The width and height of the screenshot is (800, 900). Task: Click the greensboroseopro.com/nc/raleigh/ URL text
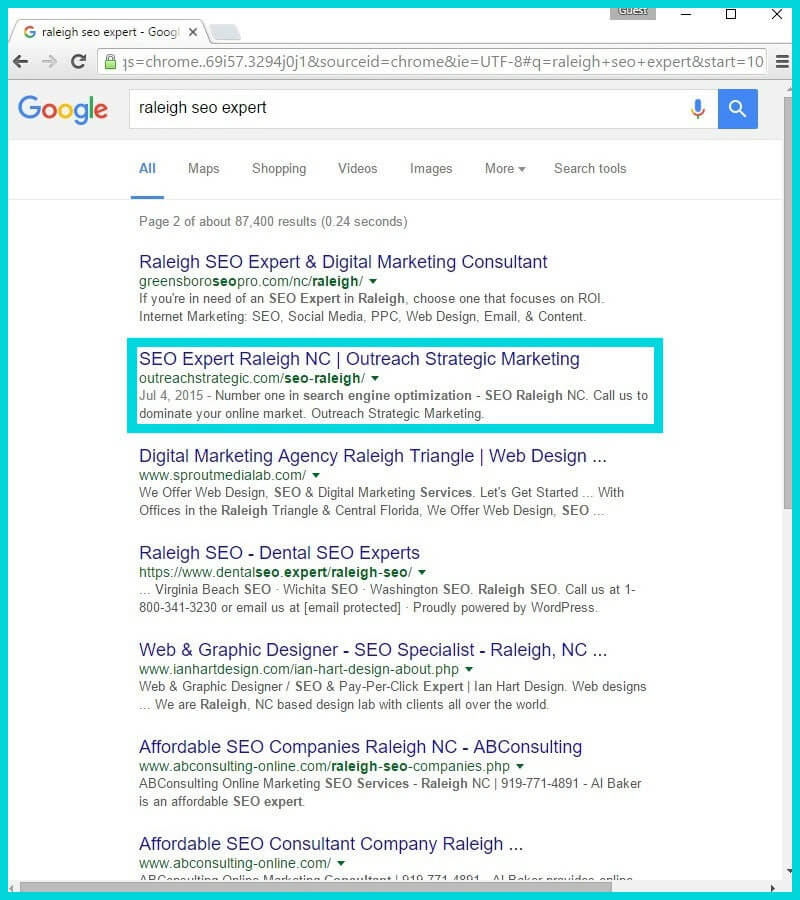point(251,281)
